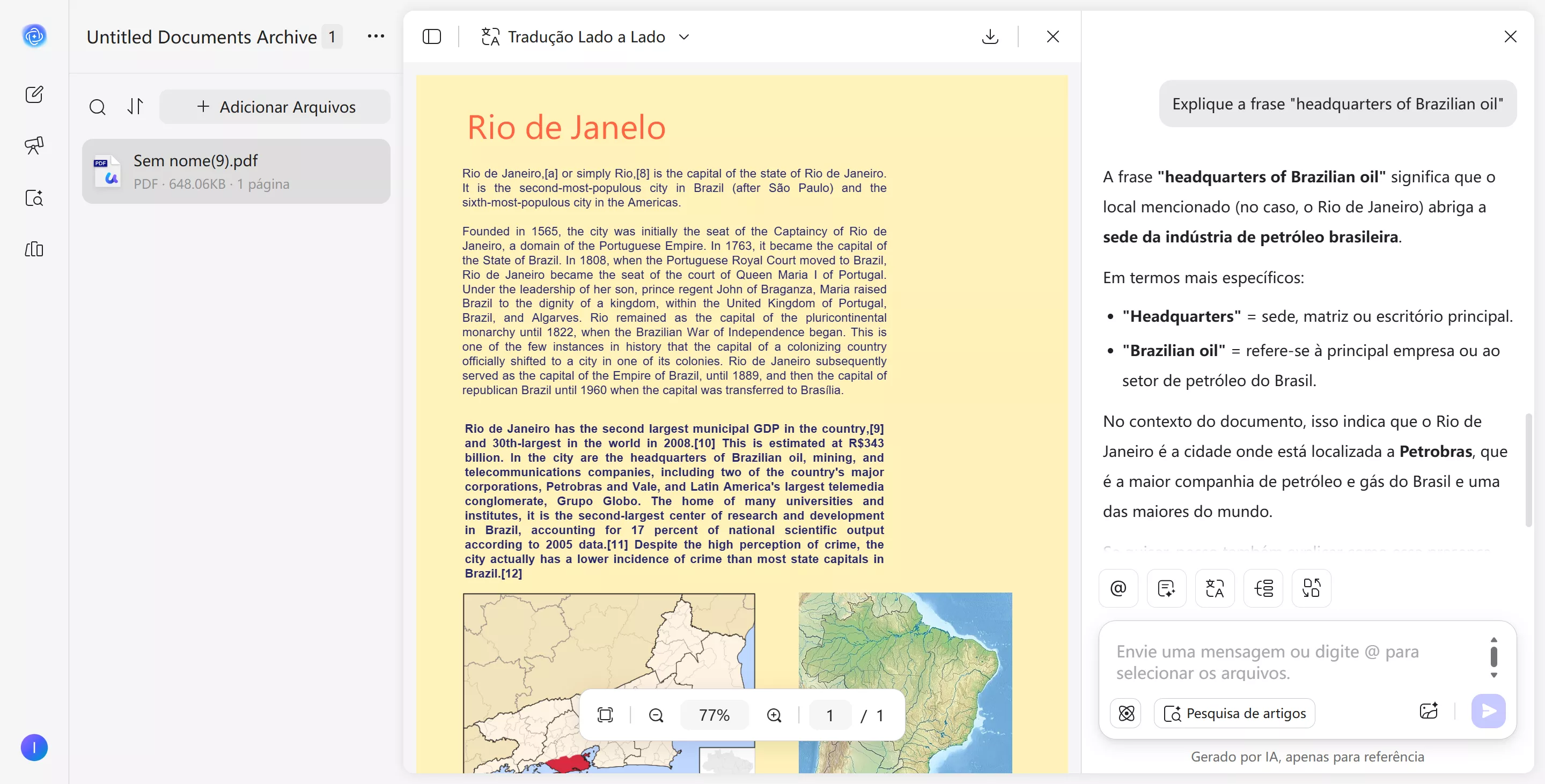
Task: Open the three-dots archive options menu
Action: coord(376,36)
